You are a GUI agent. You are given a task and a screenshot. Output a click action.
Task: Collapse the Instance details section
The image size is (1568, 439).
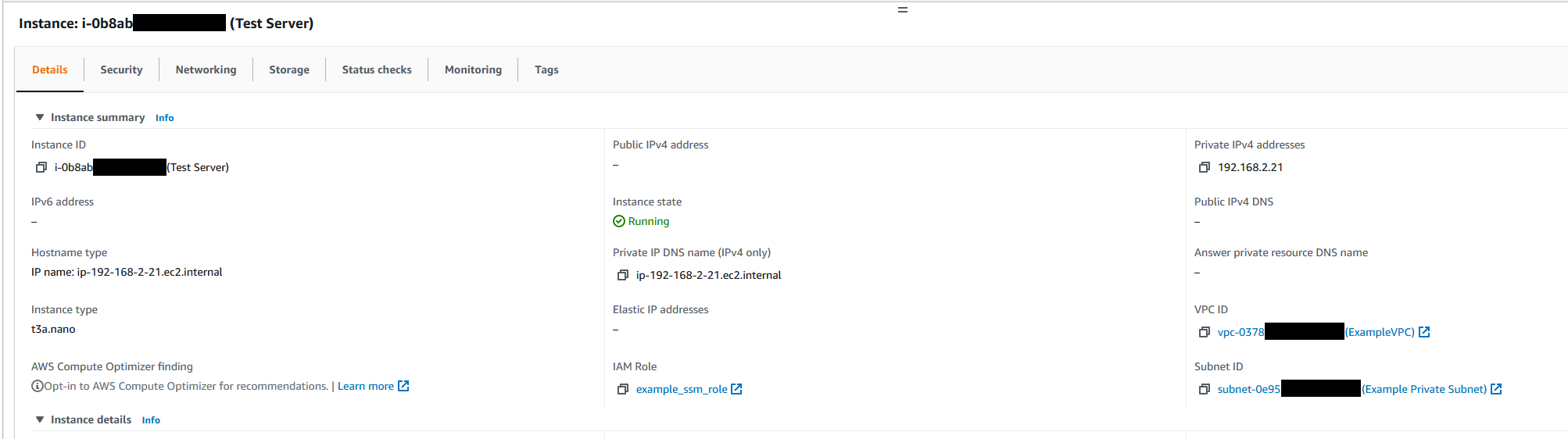(40, 419)
